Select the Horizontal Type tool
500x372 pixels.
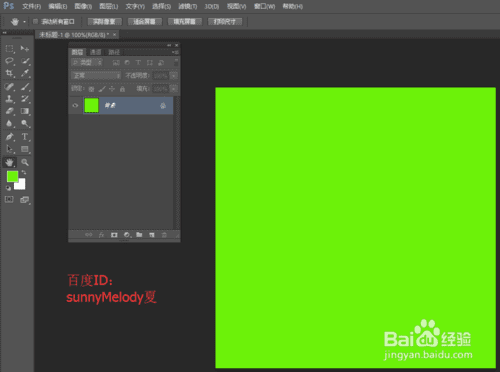click(x=25, y=137)
